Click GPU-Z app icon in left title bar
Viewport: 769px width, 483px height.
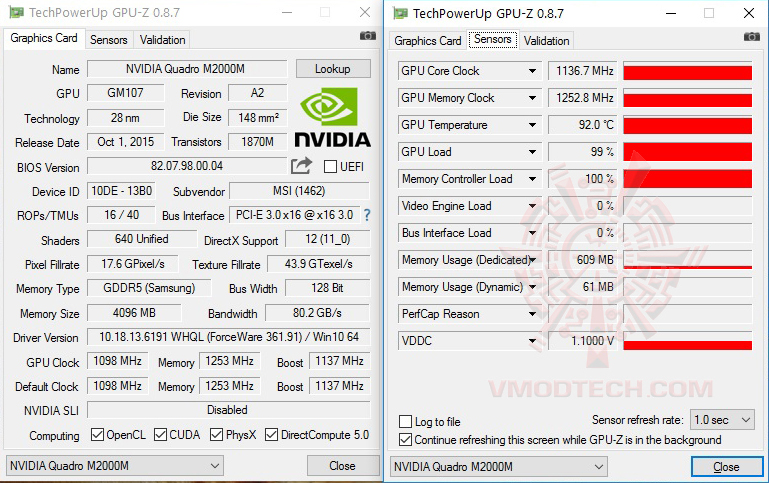(14, 12)
